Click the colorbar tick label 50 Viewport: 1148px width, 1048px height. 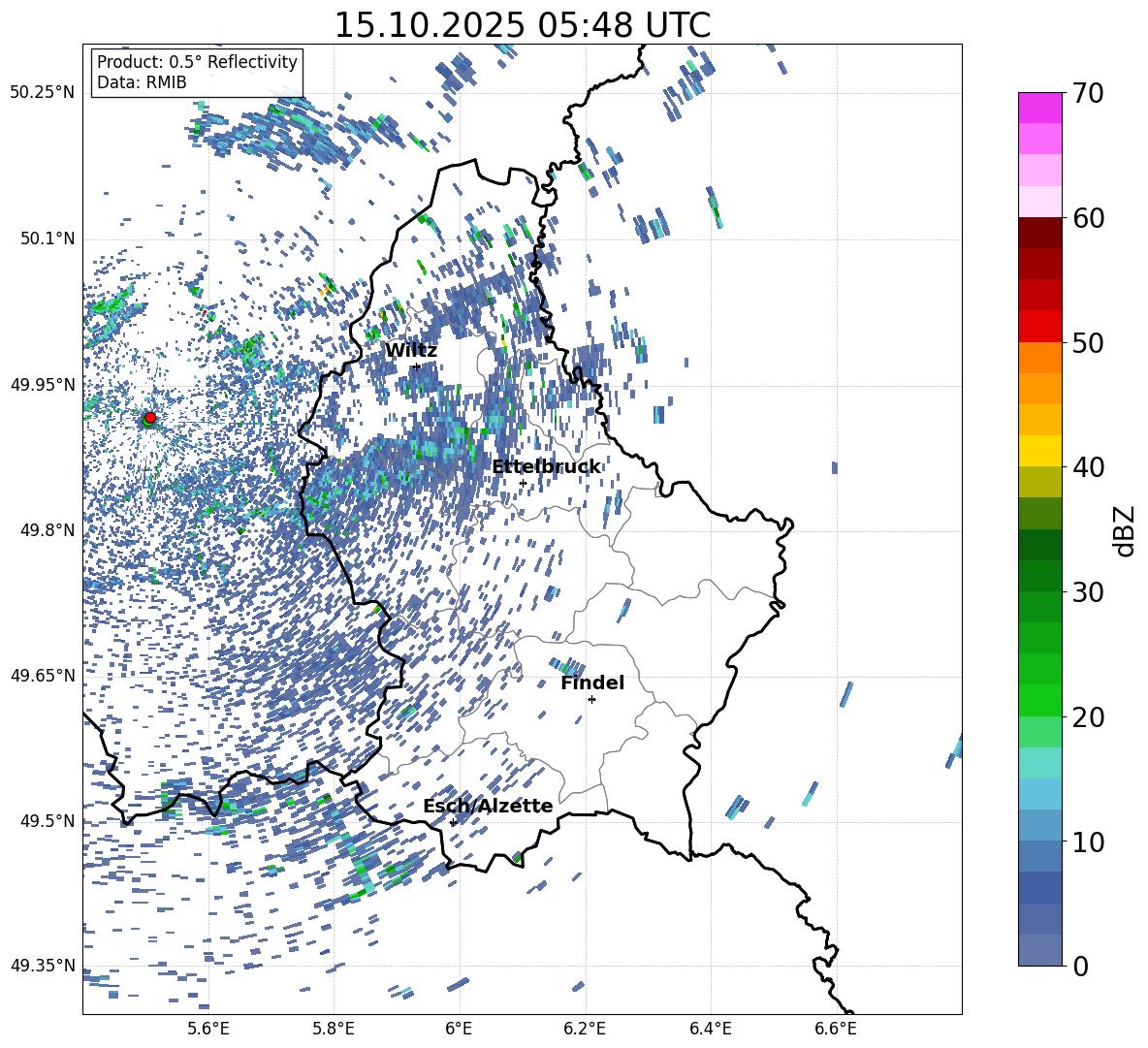(x=1088, y=343)
